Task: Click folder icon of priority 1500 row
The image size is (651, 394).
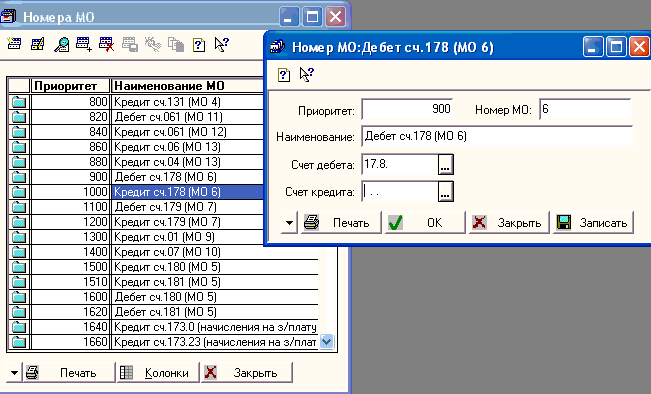Action: (19, 267)
